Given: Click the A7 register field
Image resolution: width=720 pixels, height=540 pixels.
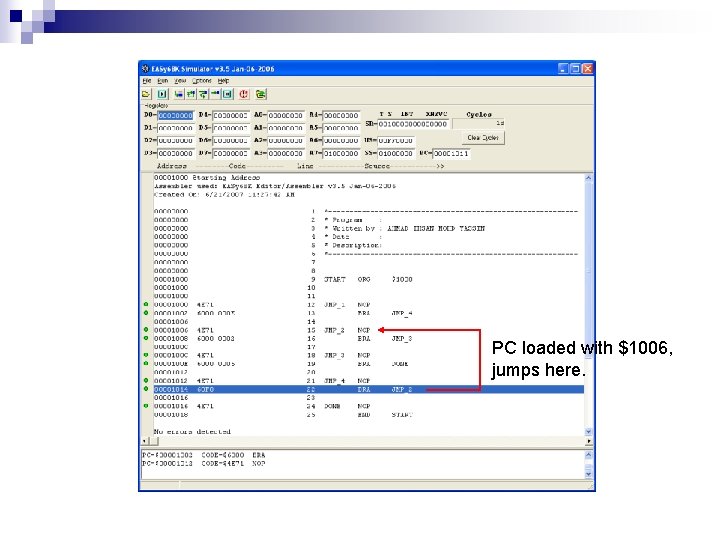Looking at the screenshot, I should click(341, 153).
